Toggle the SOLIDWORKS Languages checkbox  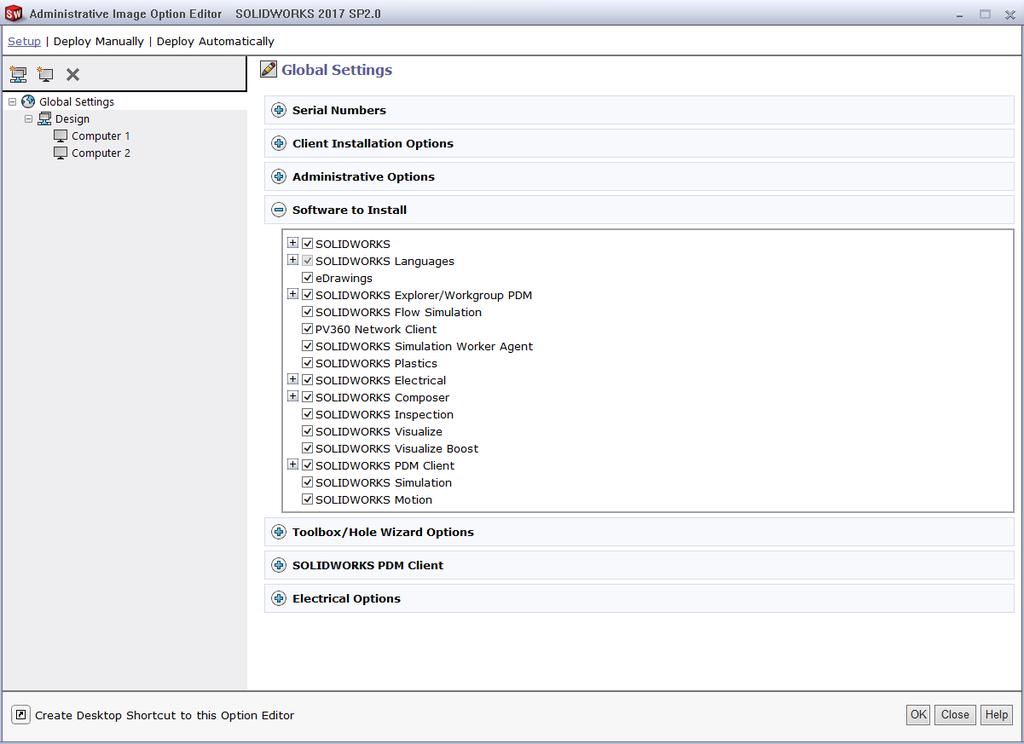(x=308, y=260)
